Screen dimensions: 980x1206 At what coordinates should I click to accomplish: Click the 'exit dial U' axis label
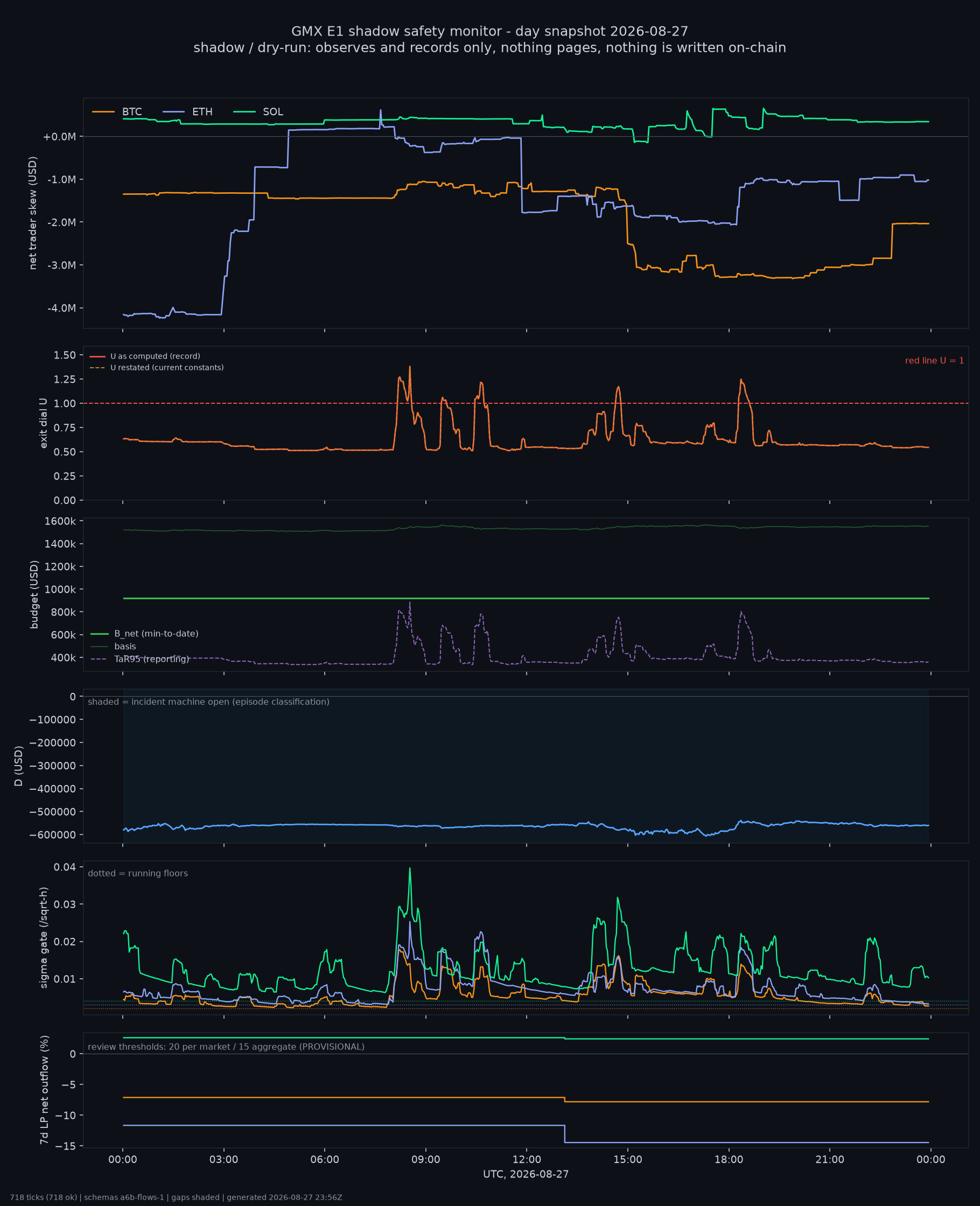(x=44, y=423)
